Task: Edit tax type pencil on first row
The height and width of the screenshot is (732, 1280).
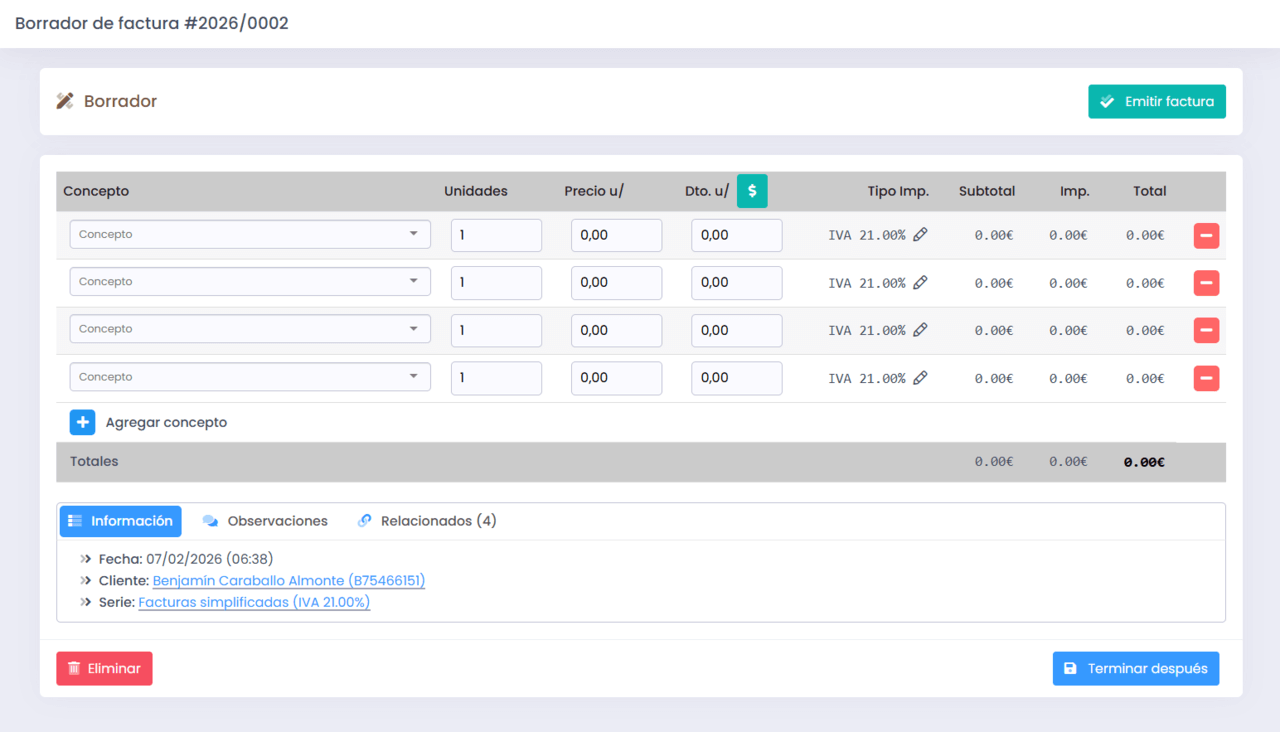Action: 920,235
